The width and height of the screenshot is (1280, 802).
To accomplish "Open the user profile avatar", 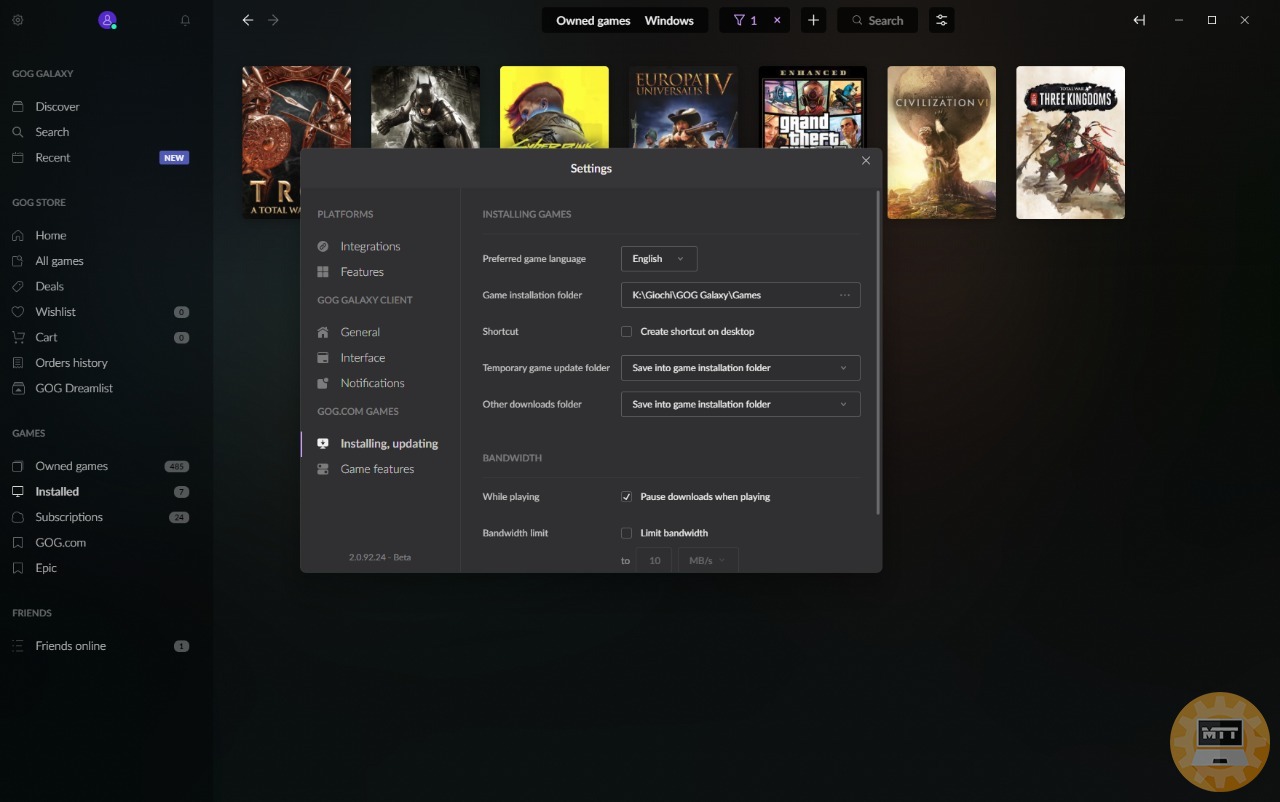I will click(x=107, y=20).
